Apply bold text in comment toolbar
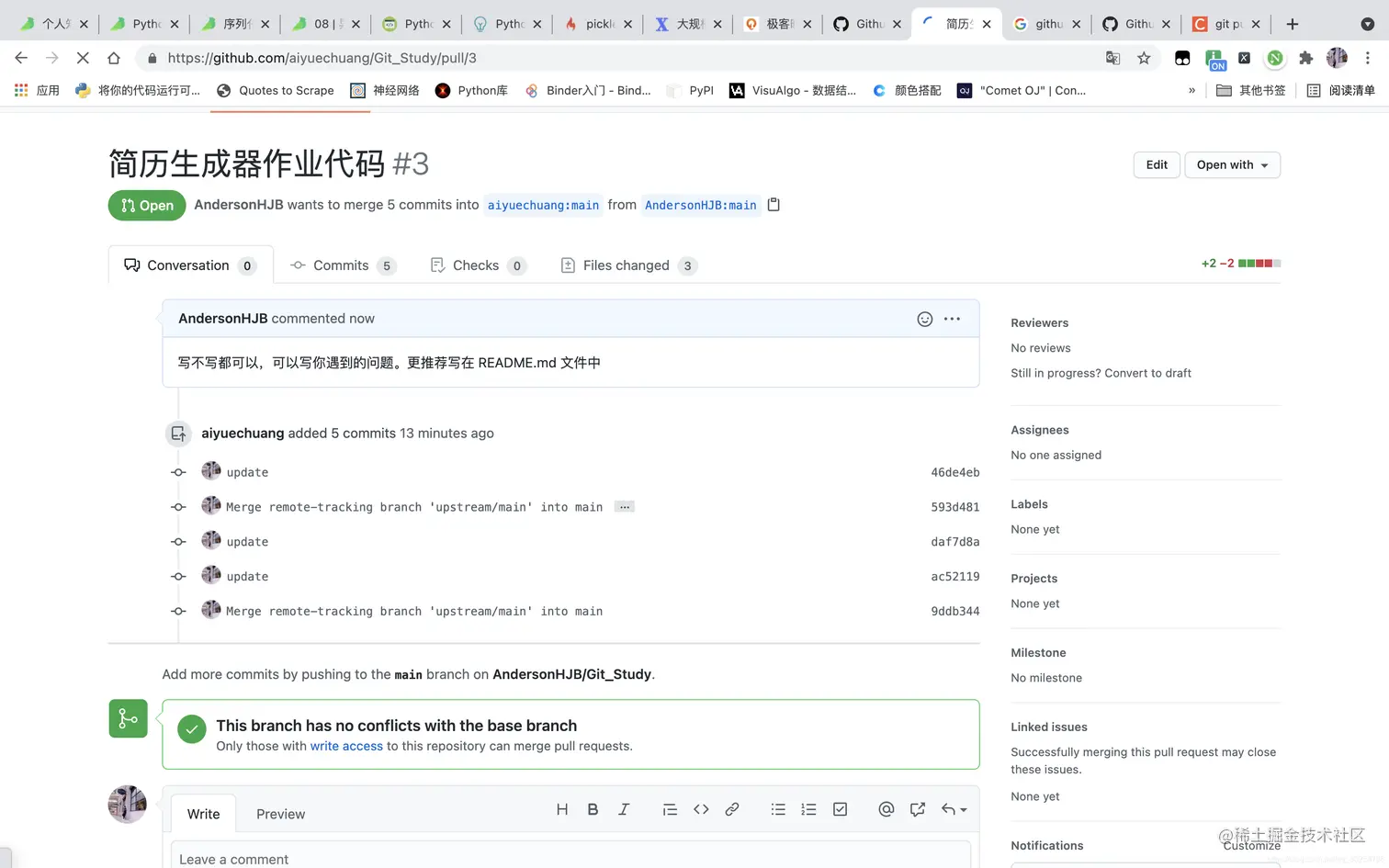The image size is (1389, 868). pyautogui.click(x=593, y=809)
